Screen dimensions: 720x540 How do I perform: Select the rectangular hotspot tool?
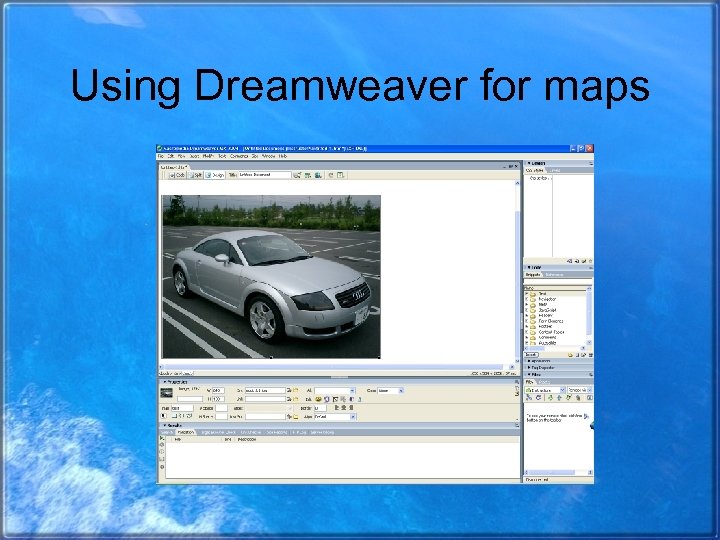point(175,416)
